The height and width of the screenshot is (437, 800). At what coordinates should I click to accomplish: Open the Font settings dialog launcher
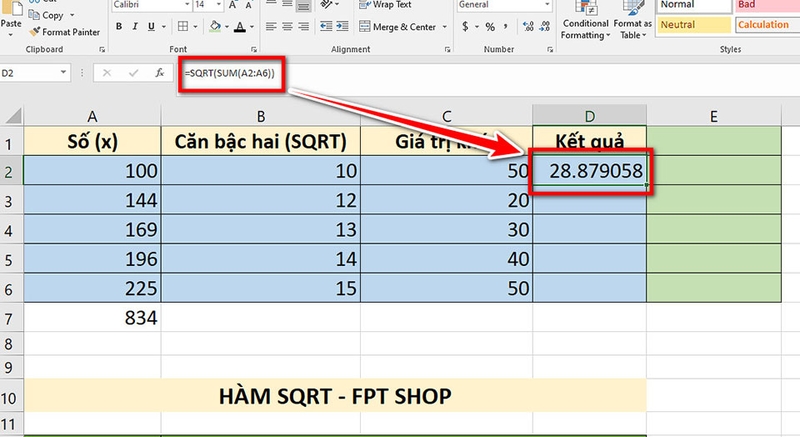click(254, 49)
